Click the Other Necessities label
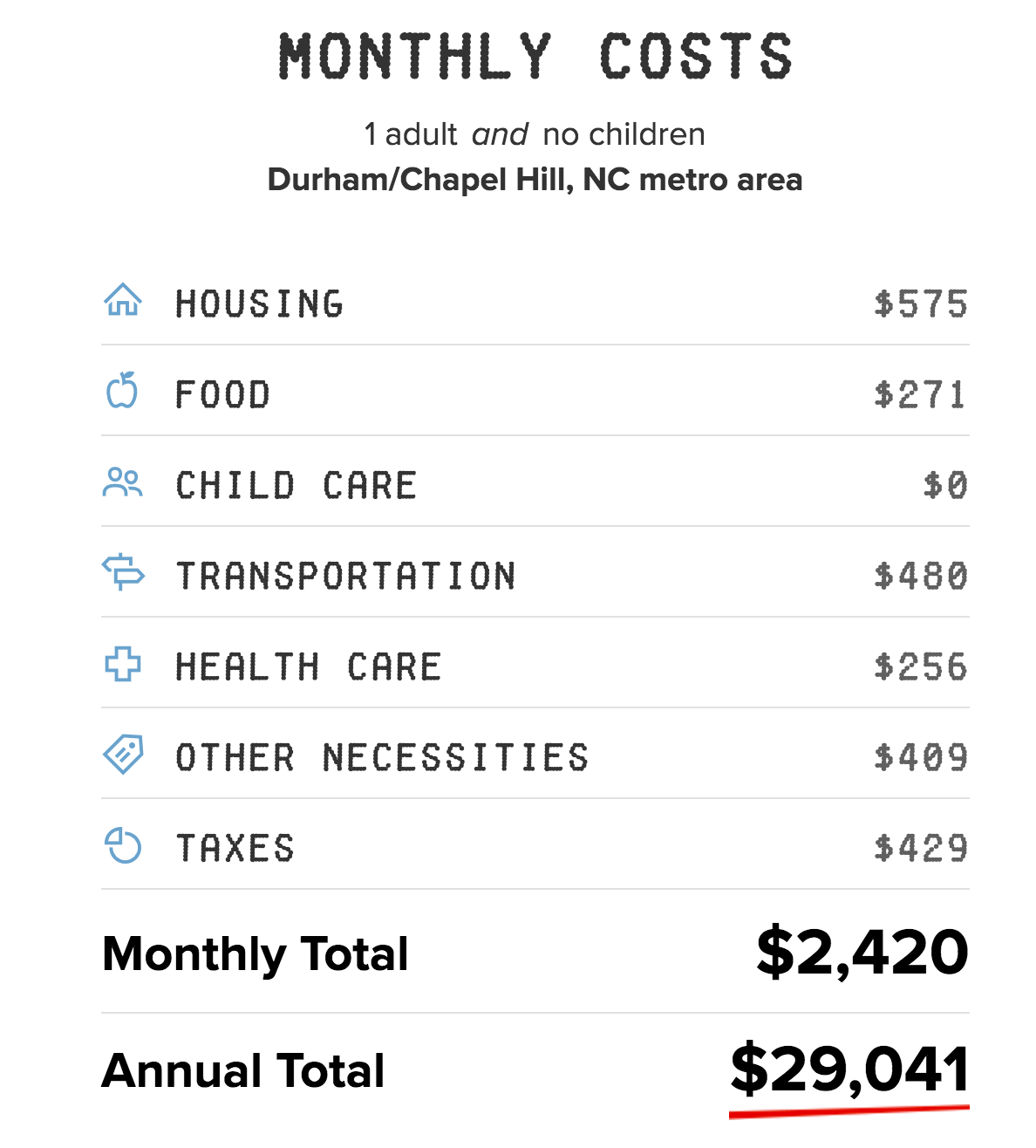The height and width of the screenshot is (1148, 1036). click(x=383, y=758)
